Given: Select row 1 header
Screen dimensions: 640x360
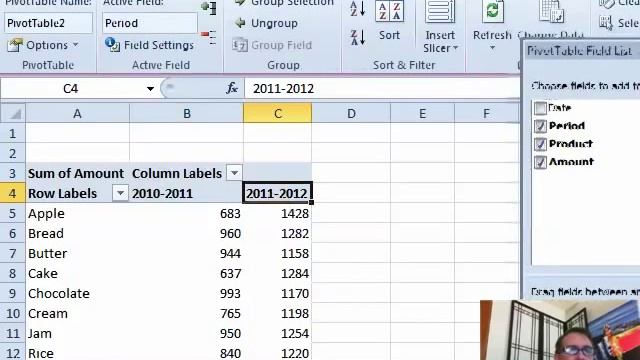Looking at the screenshot, I should (x=12, y=133).
